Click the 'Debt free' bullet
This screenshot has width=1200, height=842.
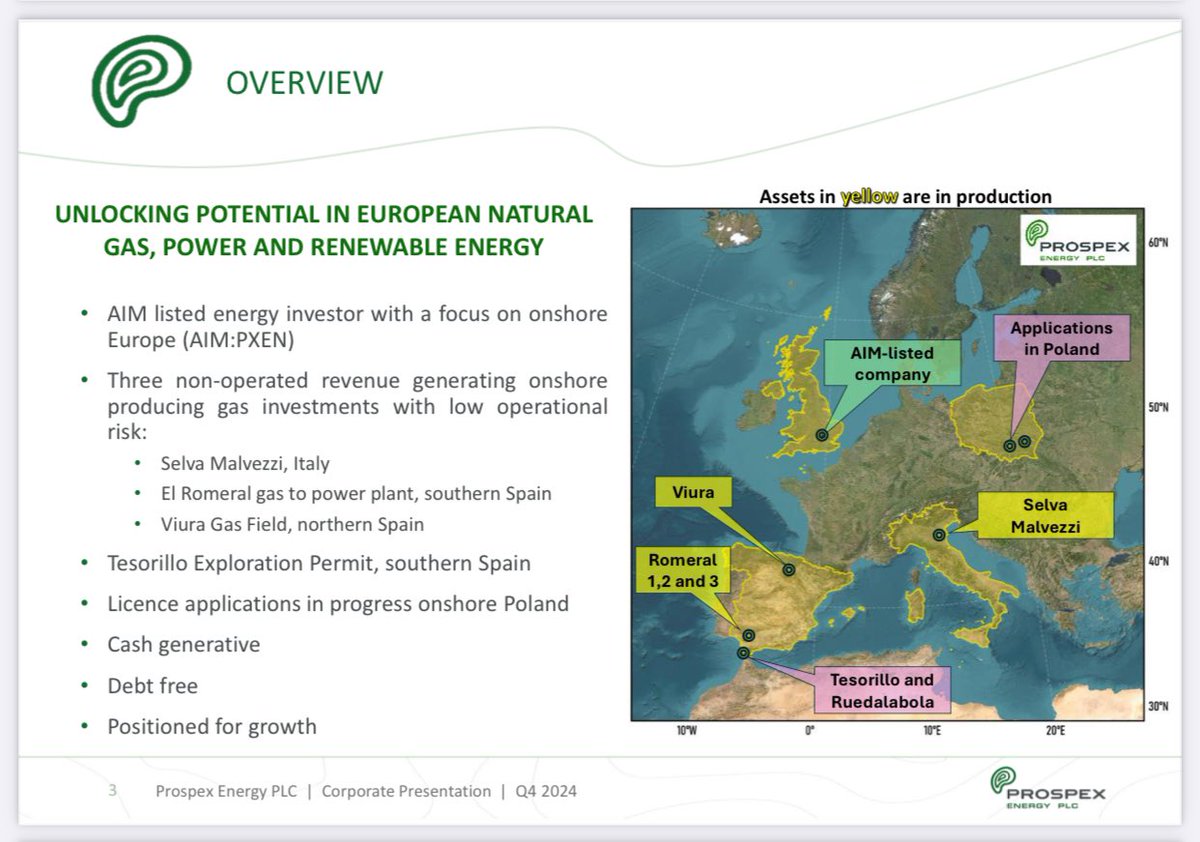153,686
